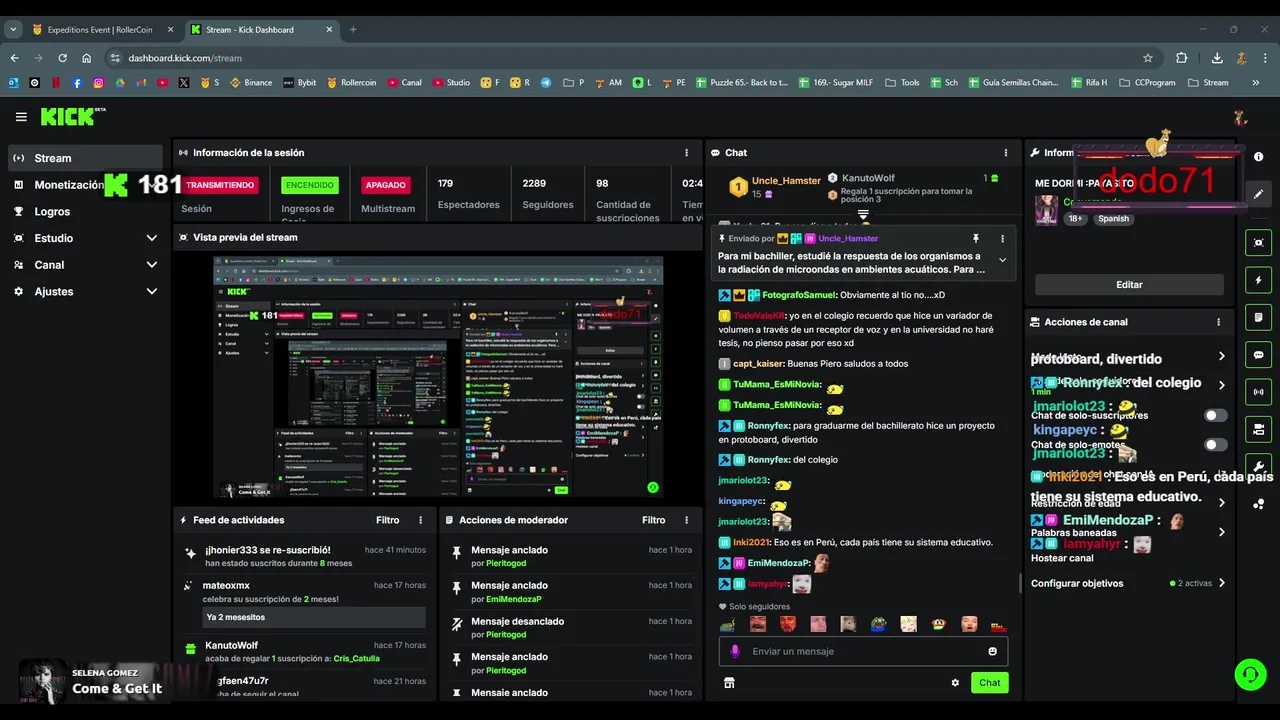Open activity feed three-dot menu
Image resolution: width=1280 pixels, height=720 pixels.
click(x=421, y=520)
